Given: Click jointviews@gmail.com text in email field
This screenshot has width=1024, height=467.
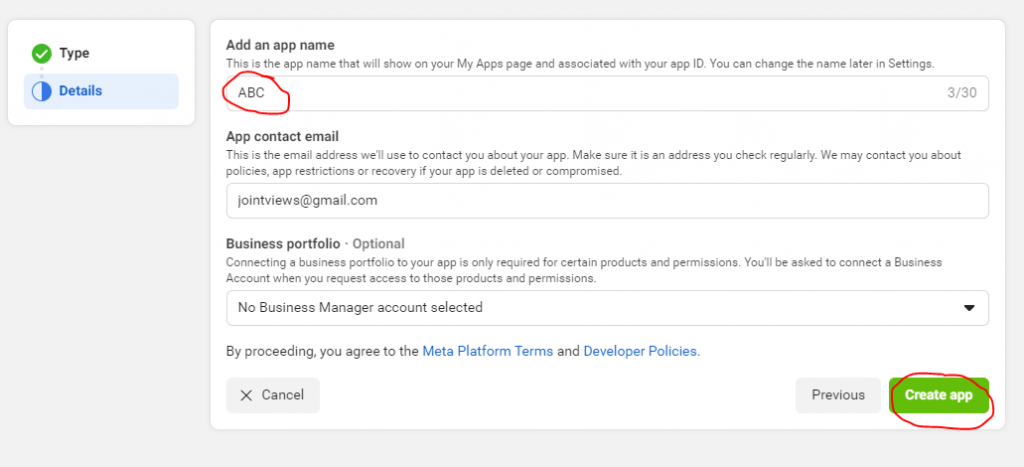Looking at the screenshot, I should tap(308, 201).
